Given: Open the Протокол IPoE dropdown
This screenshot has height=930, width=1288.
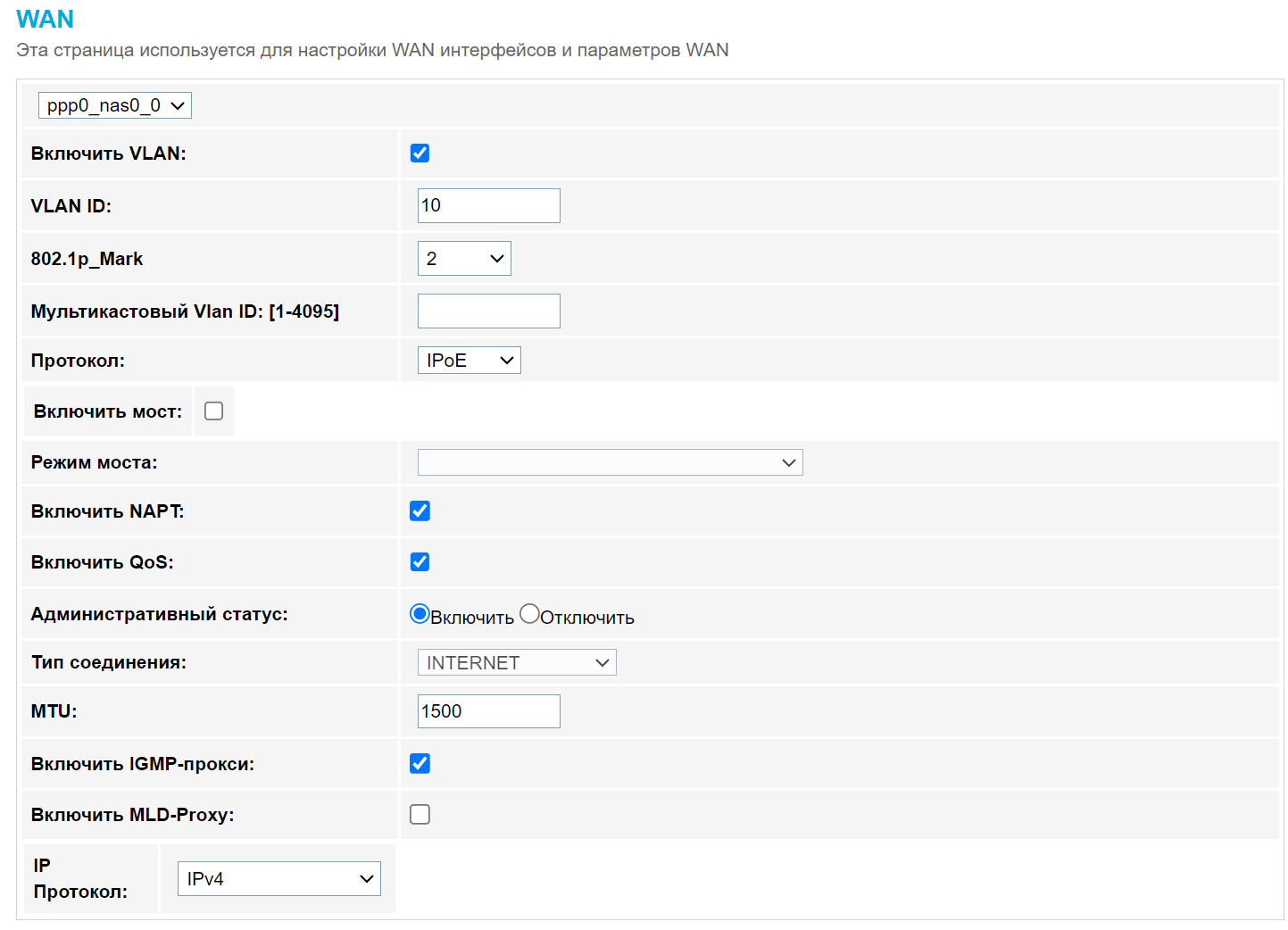Looking at the screenshot, I should [469, 361].
